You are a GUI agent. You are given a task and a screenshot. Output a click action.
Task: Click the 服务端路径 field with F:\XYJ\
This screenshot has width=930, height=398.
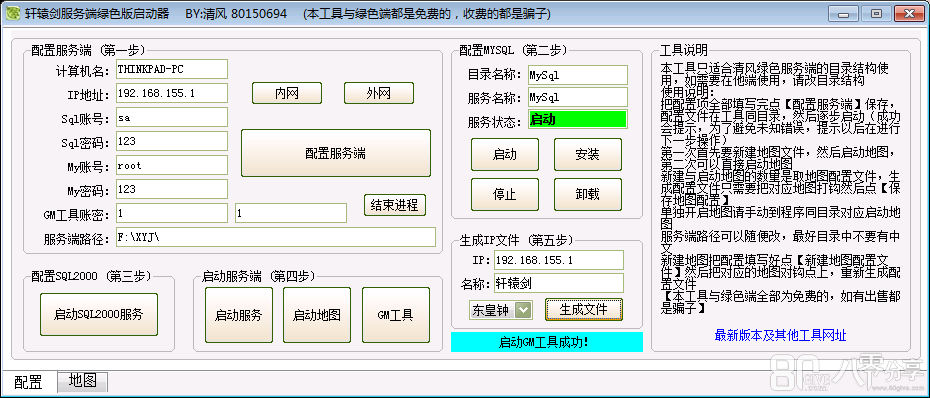pos(276,237)
